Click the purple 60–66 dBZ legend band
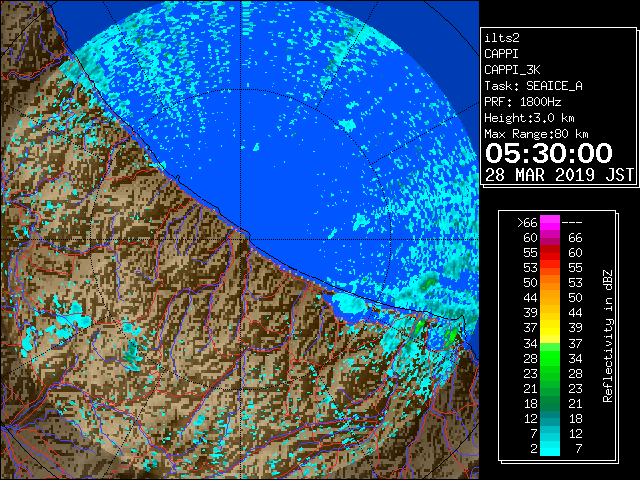 coord(550,238)
